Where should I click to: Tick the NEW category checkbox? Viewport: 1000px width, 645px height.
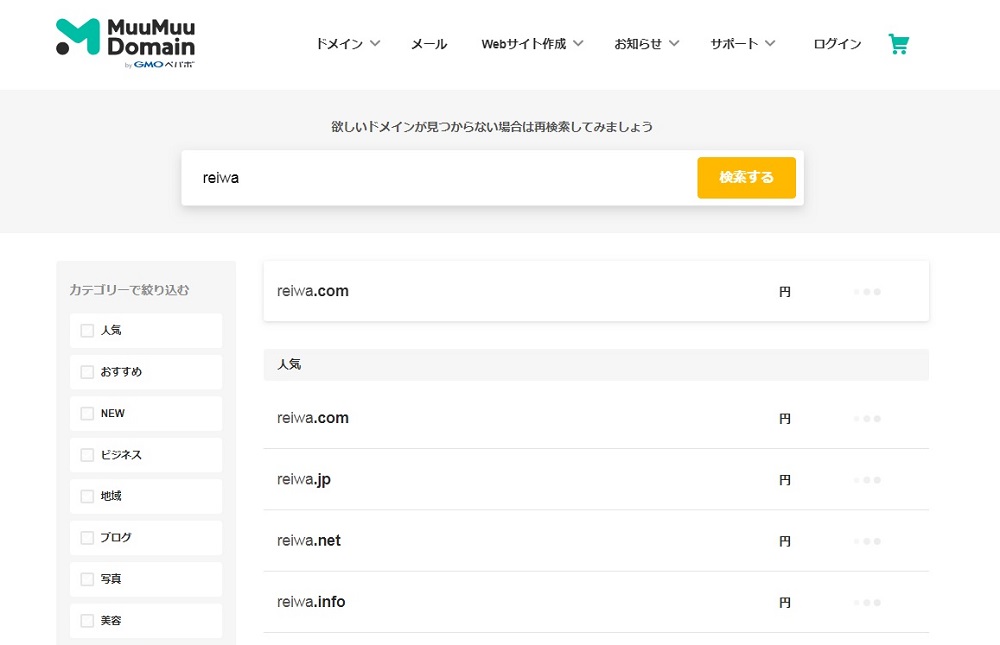click(87, 413)
